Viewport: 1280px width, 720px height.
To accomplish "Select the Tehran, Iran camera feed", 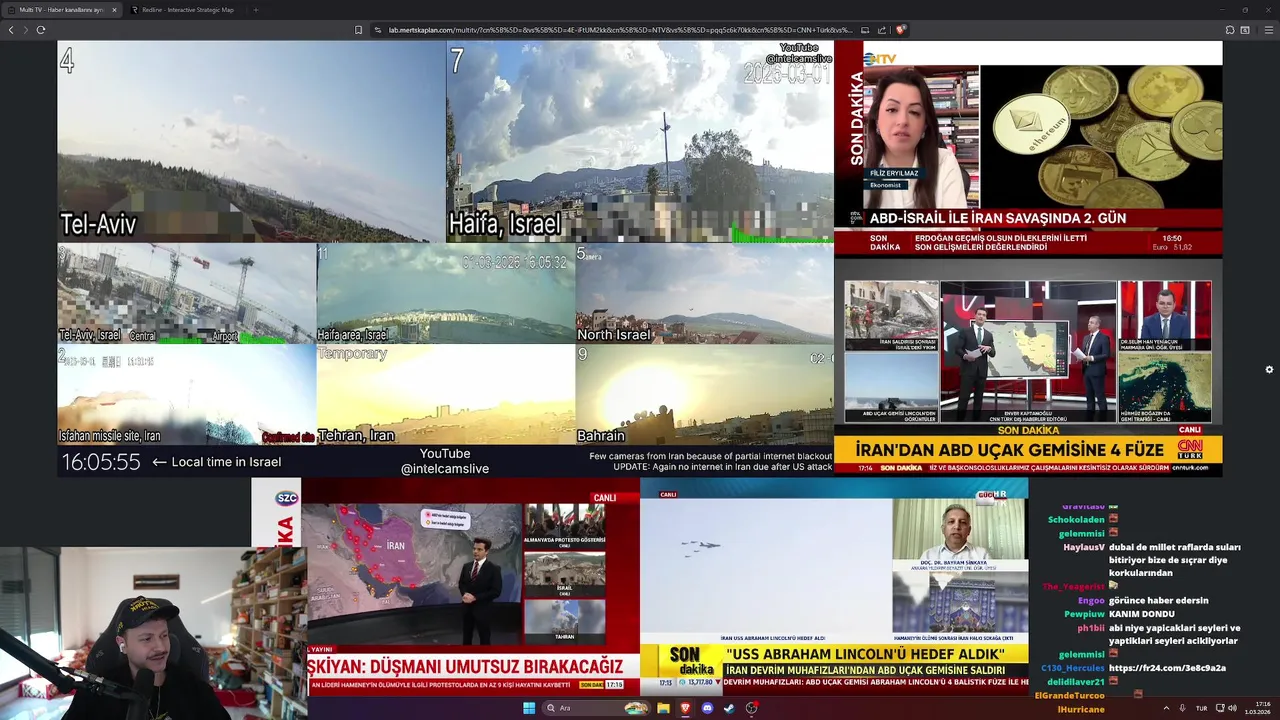I will tap(446, 395).
